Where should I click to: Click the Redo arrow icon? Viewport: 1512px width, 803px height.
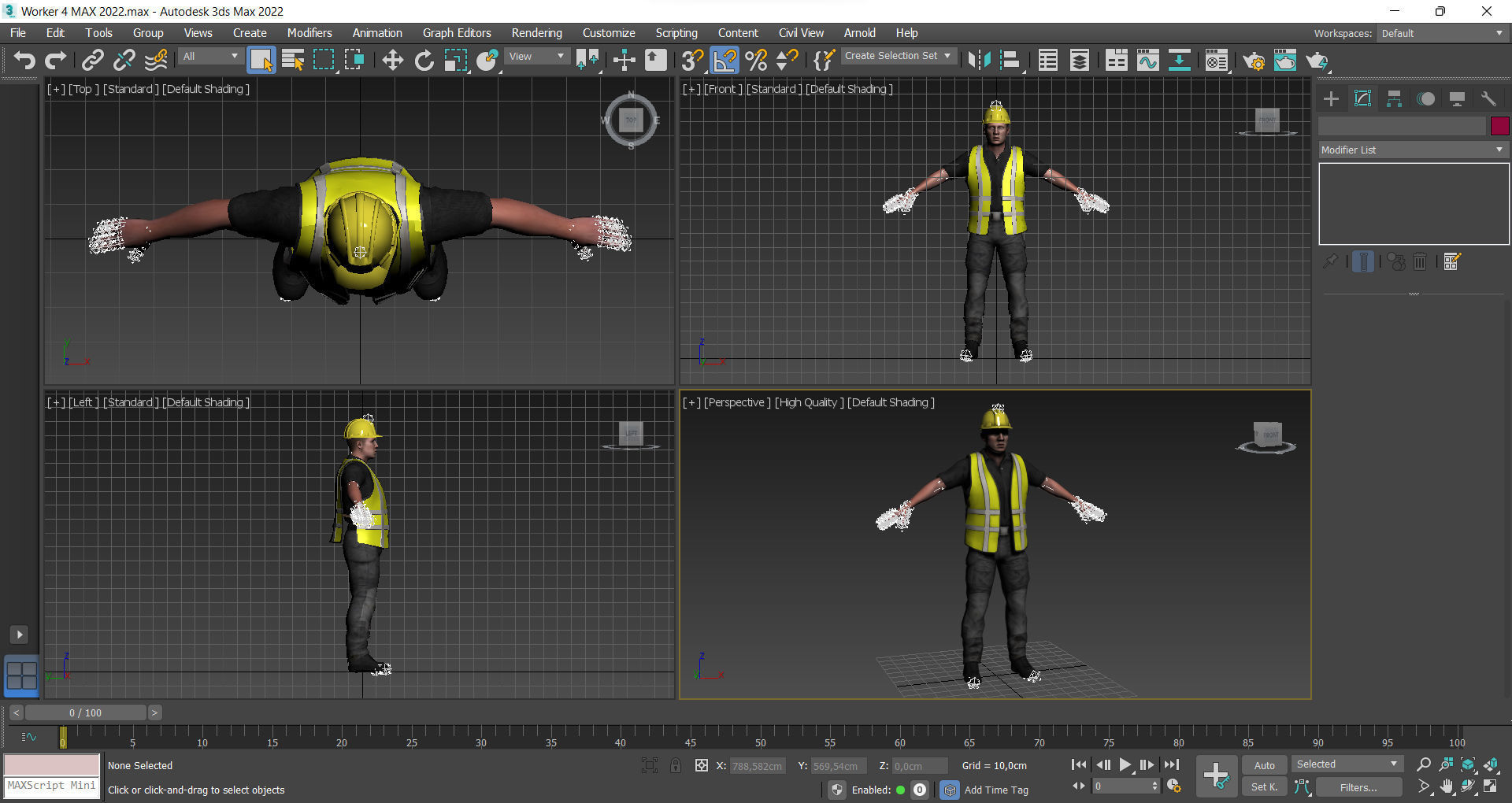point(55,60)
